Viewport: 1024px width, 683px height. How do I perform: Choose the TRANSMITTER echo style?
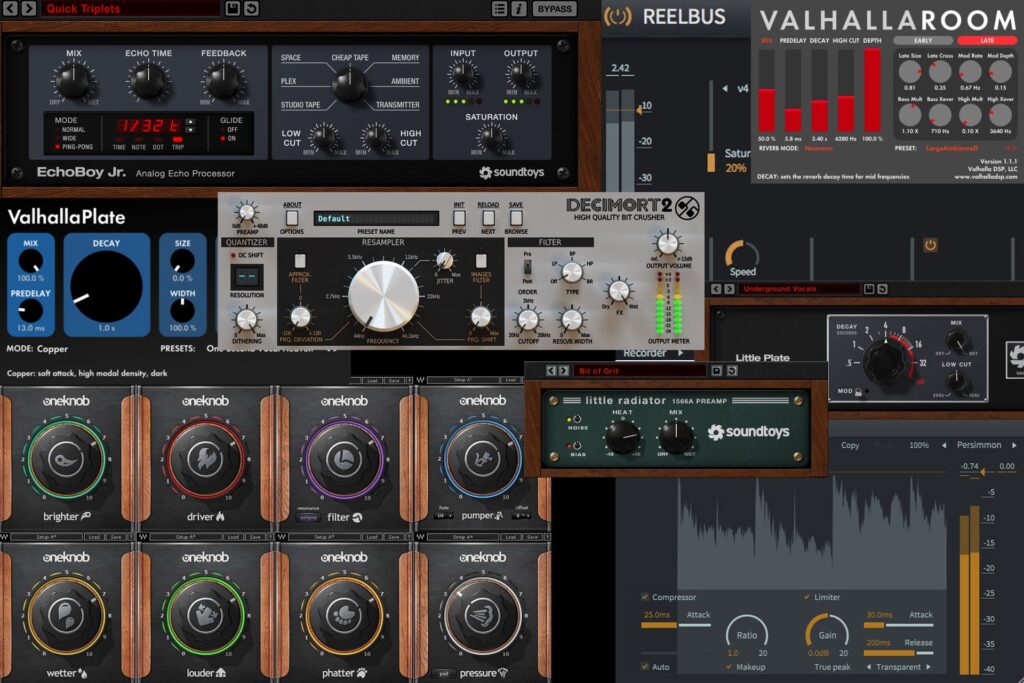[398, 104]
